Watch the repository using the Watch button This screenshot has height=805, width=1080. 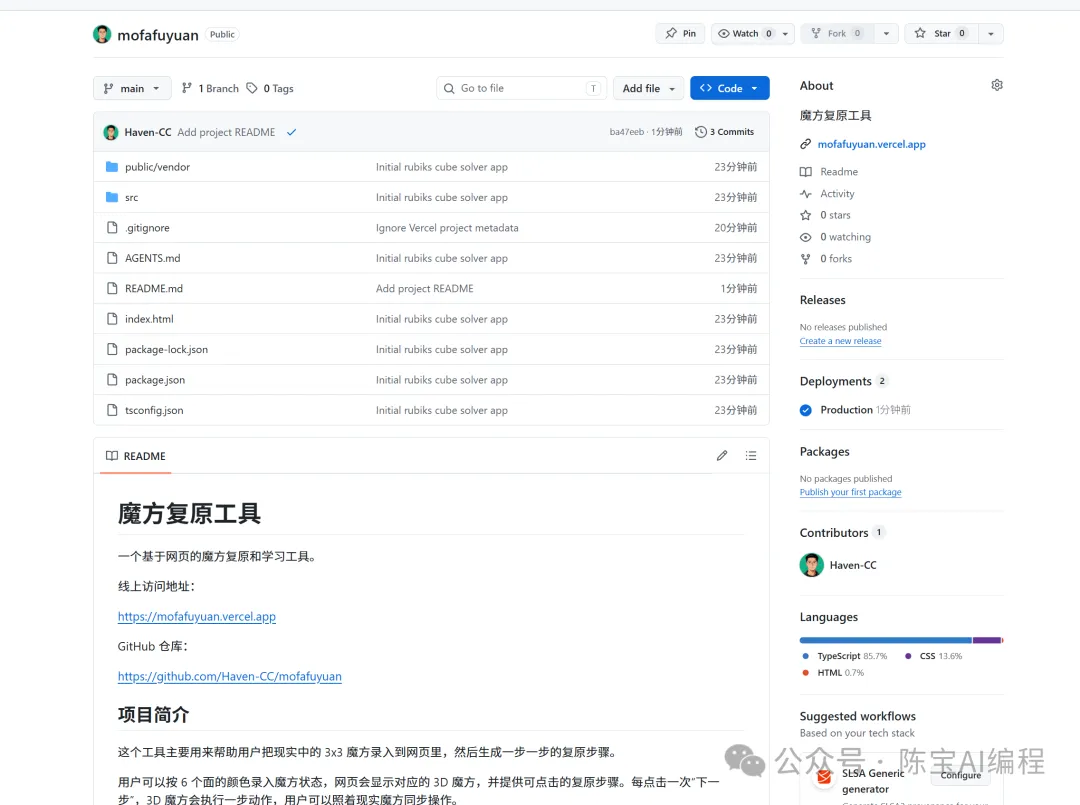point(744,34)
